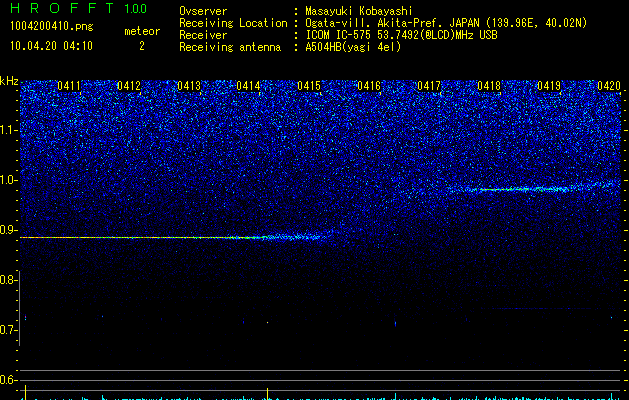
Task: Click the 0416 time marker
Action: point(369,86)
